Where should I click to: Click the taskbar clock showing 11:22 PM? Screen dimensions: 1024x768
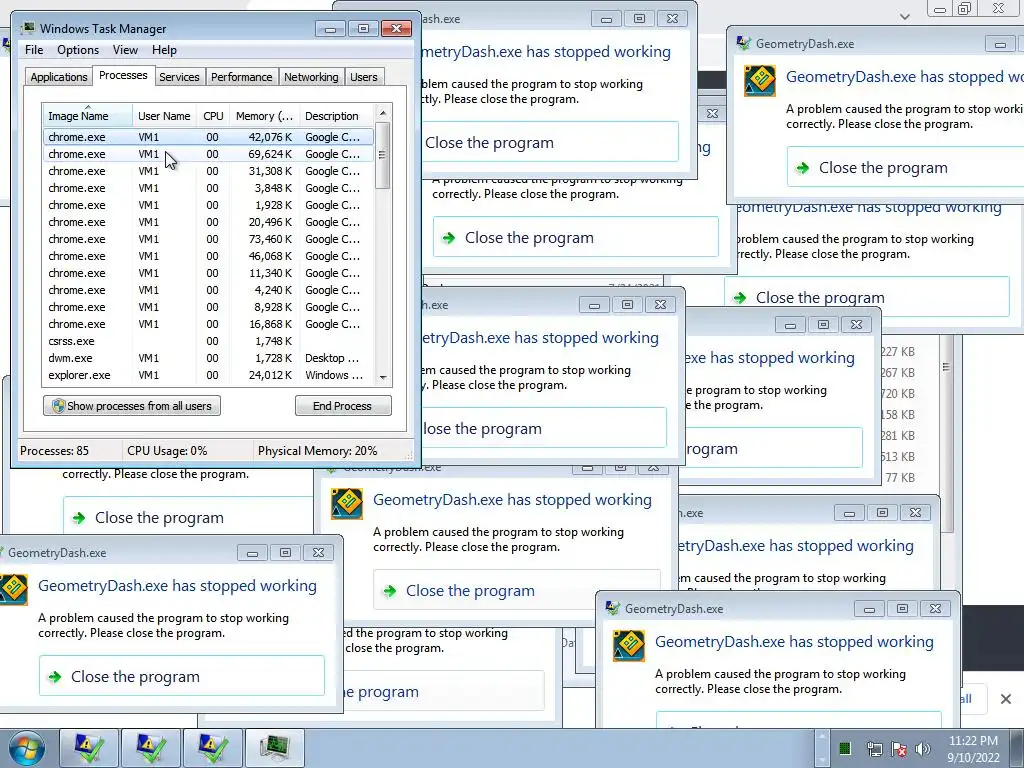tap(973, 748)
